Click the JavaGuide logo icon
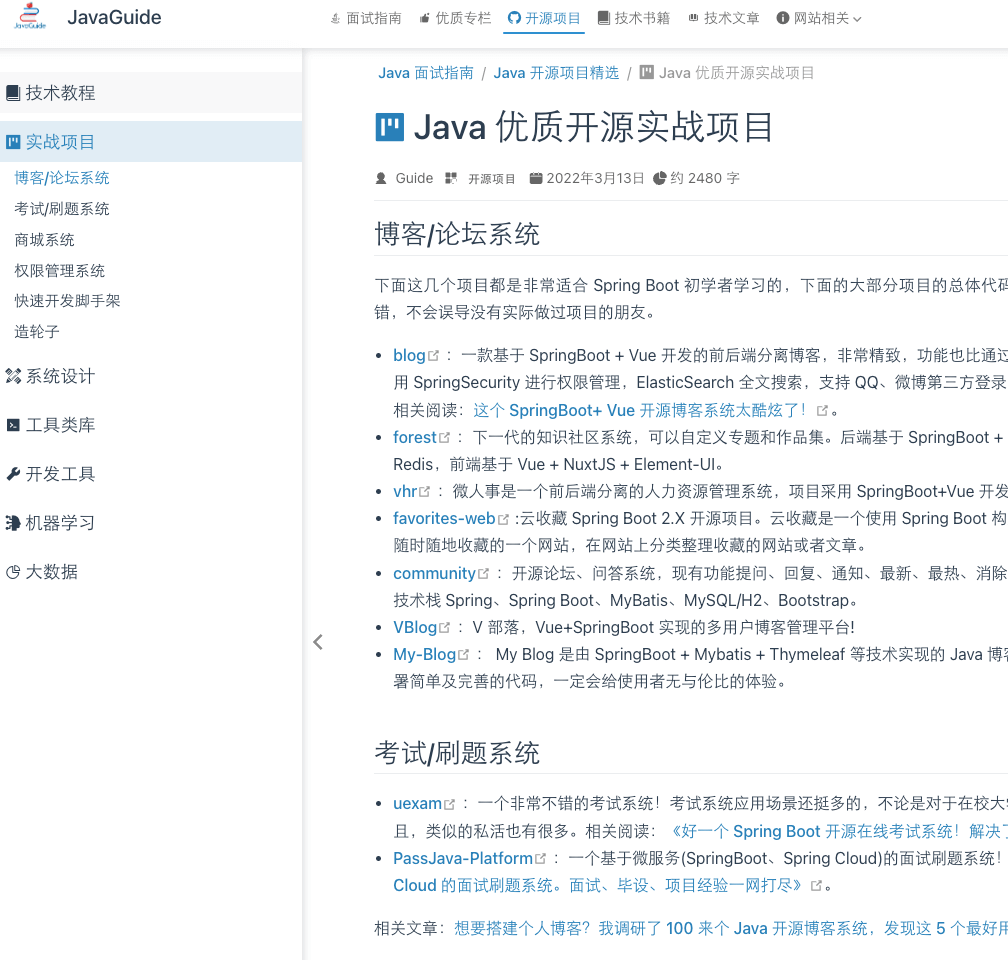The height and width of the screenshot is (960, 1008). pos(29,17)
